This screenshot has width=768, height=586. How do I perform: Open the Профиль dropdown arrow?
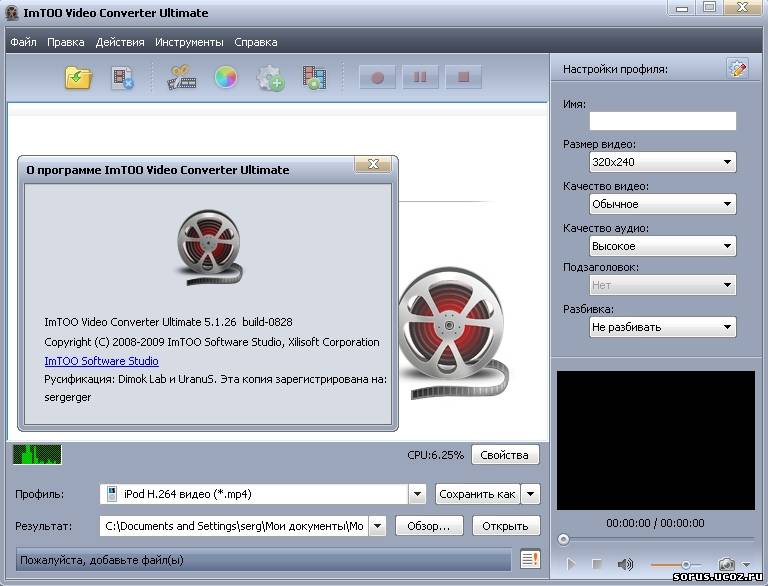(x=417, y=494)
